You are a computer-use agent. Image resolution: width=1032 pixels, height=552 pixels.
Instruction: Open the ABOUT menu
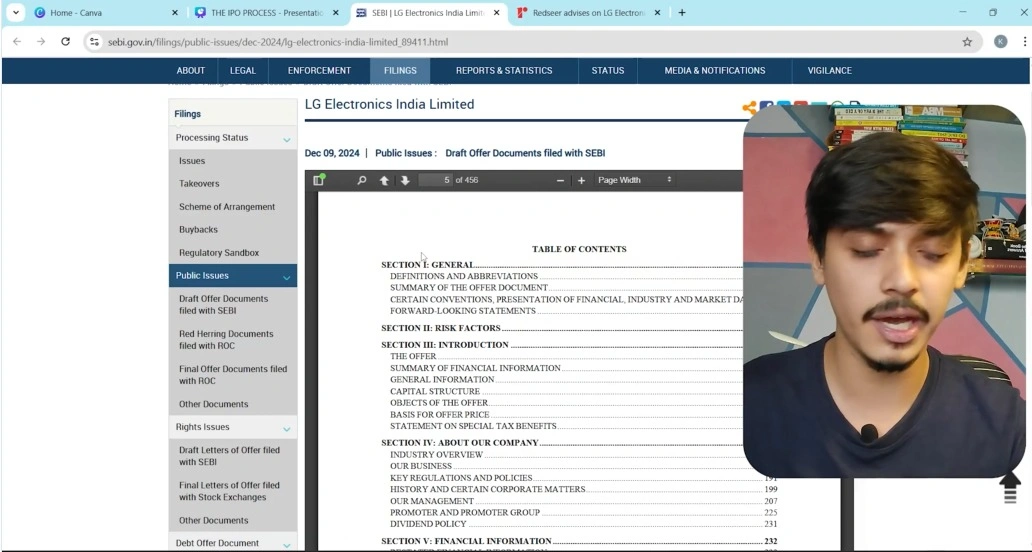pos(191,70)
